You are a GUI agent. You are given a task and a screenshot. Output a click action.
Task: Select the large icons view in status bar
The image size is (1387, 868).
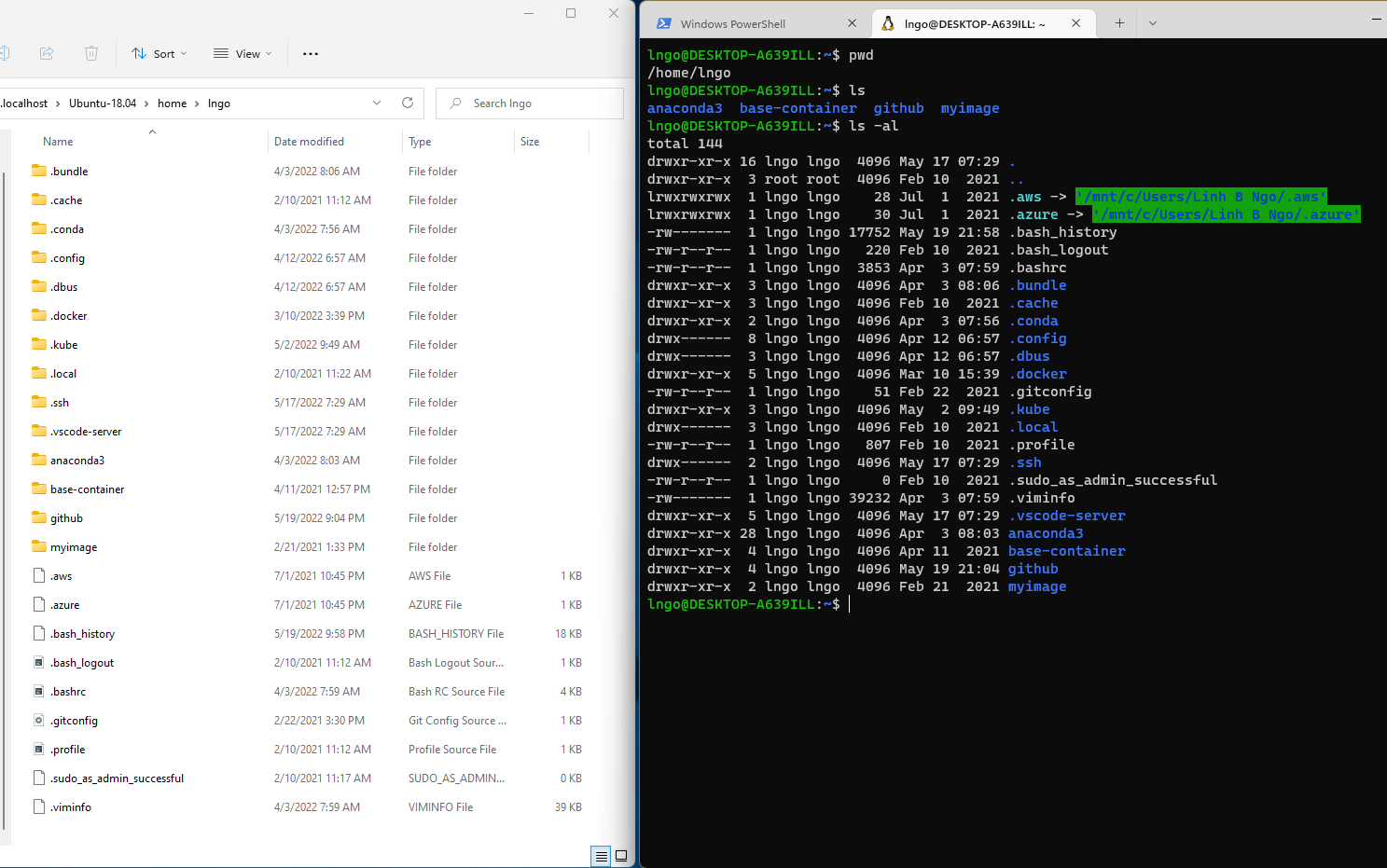point(620,855)
